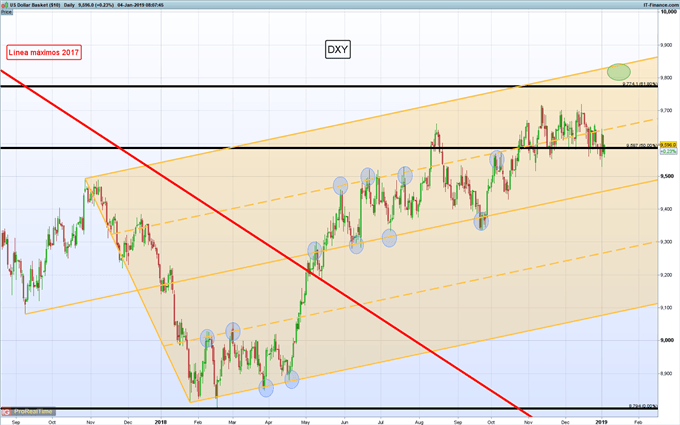This screenshot has height=425, width=680.
Task: Click the +0.23% change tag
Action: (668, 151)
